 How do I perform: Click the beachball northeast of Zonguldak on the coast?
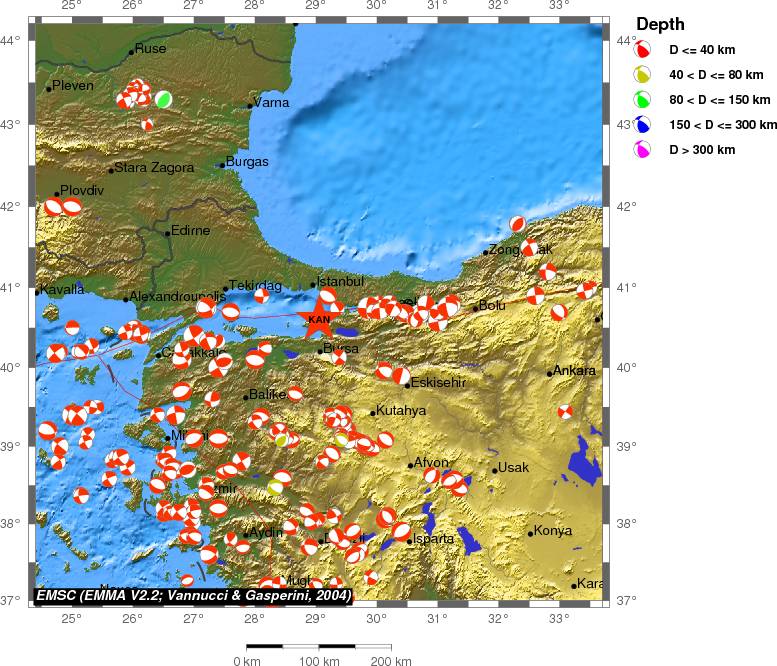517,224
